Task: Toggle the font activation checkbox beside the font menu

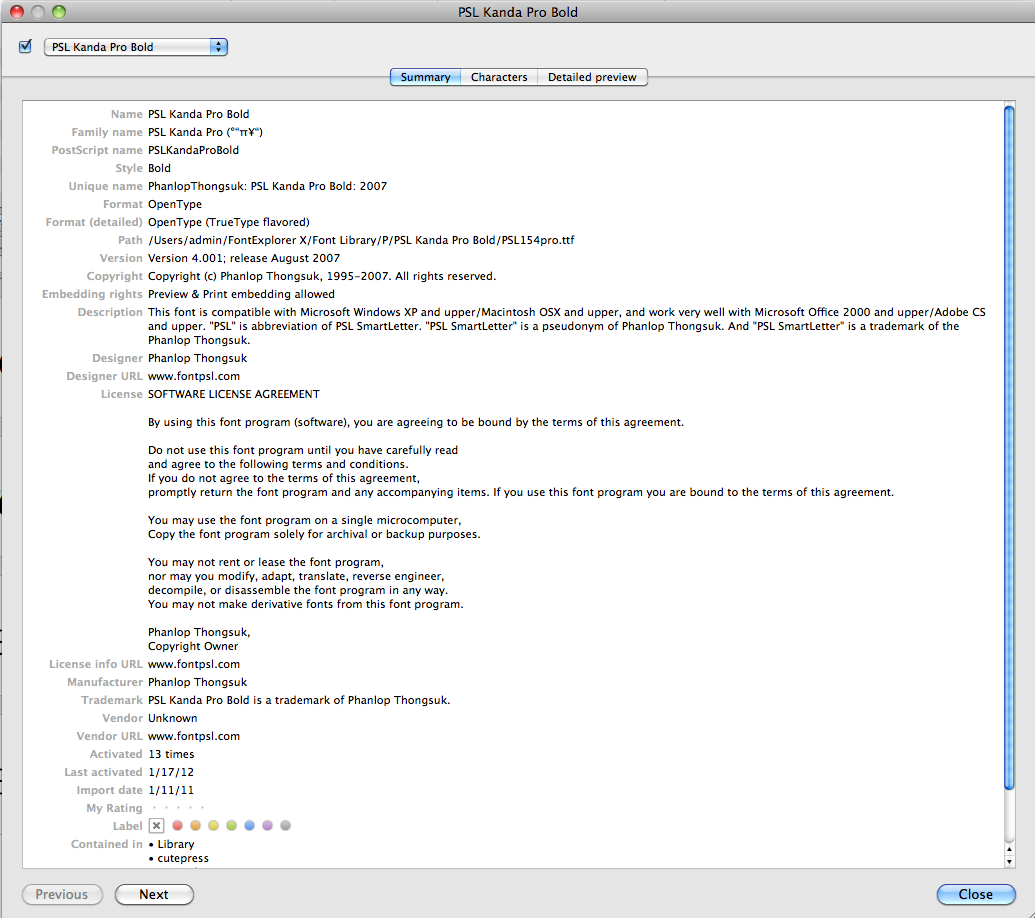Action: click(26, 46)
